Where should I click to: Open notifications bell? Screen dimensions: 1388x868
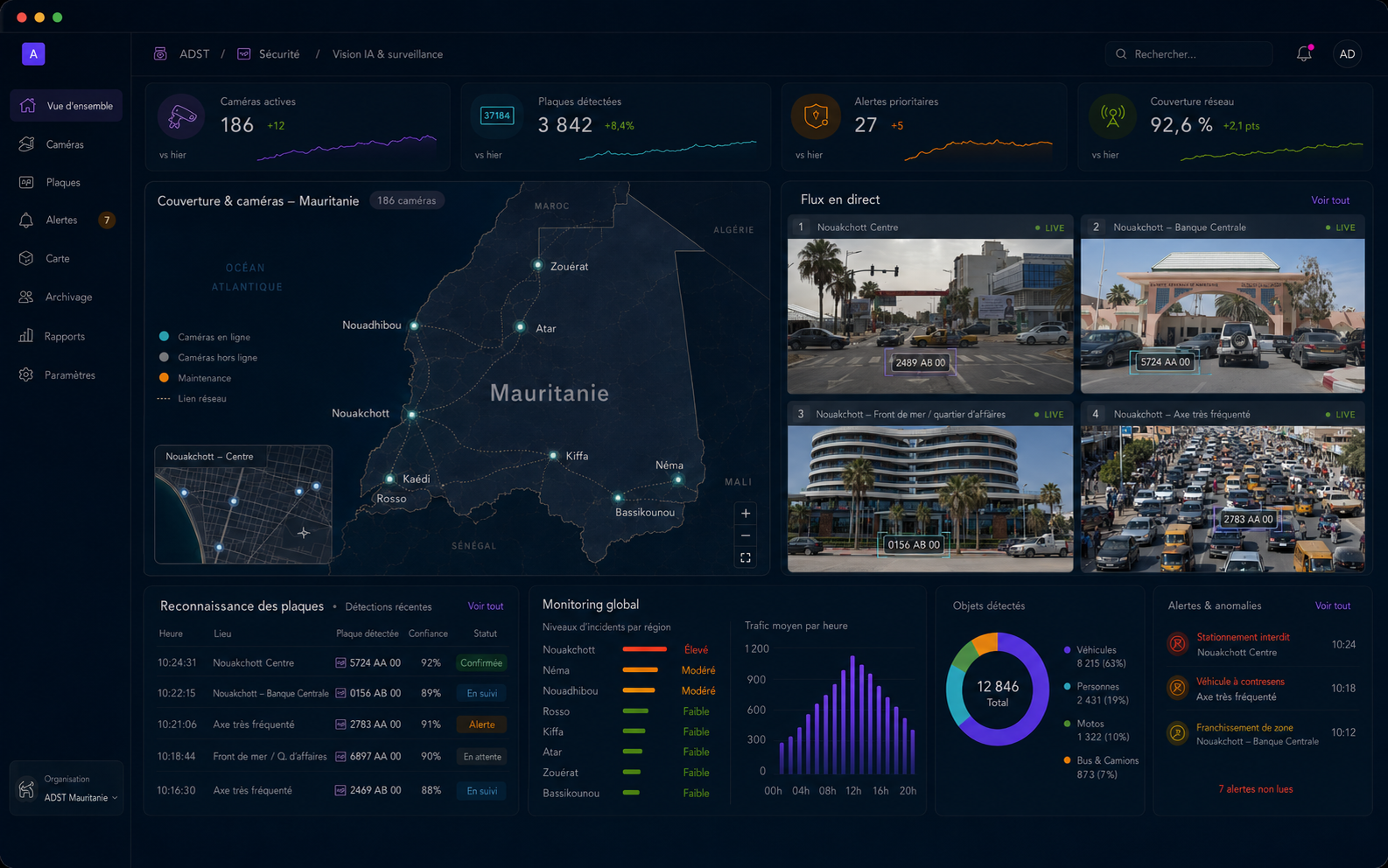(x=1304, y=54)
